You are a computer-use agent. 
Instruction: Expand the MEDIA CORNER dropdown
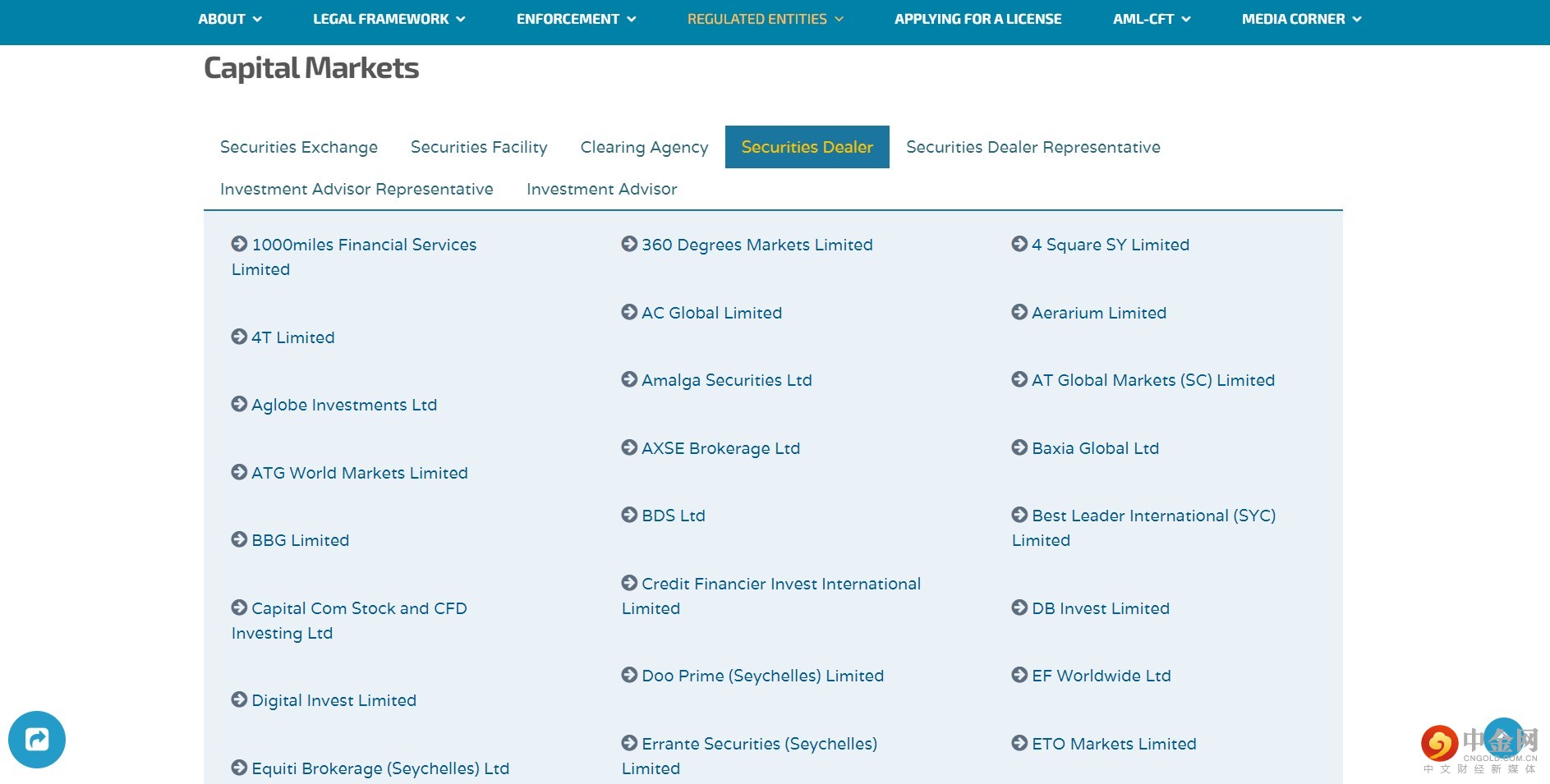1302,19
